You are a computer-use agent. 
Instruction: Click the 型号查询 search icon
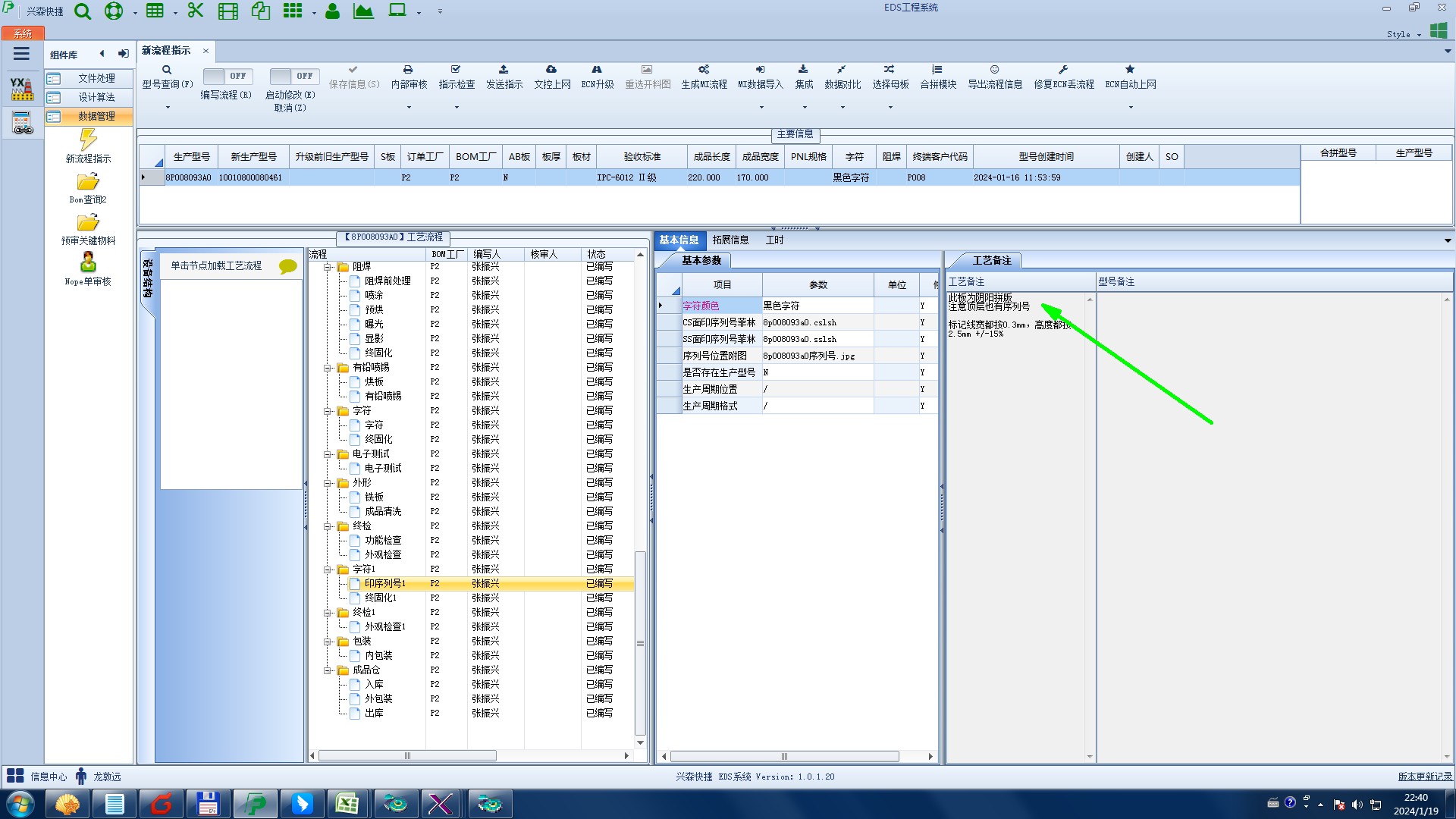[167, 70]
